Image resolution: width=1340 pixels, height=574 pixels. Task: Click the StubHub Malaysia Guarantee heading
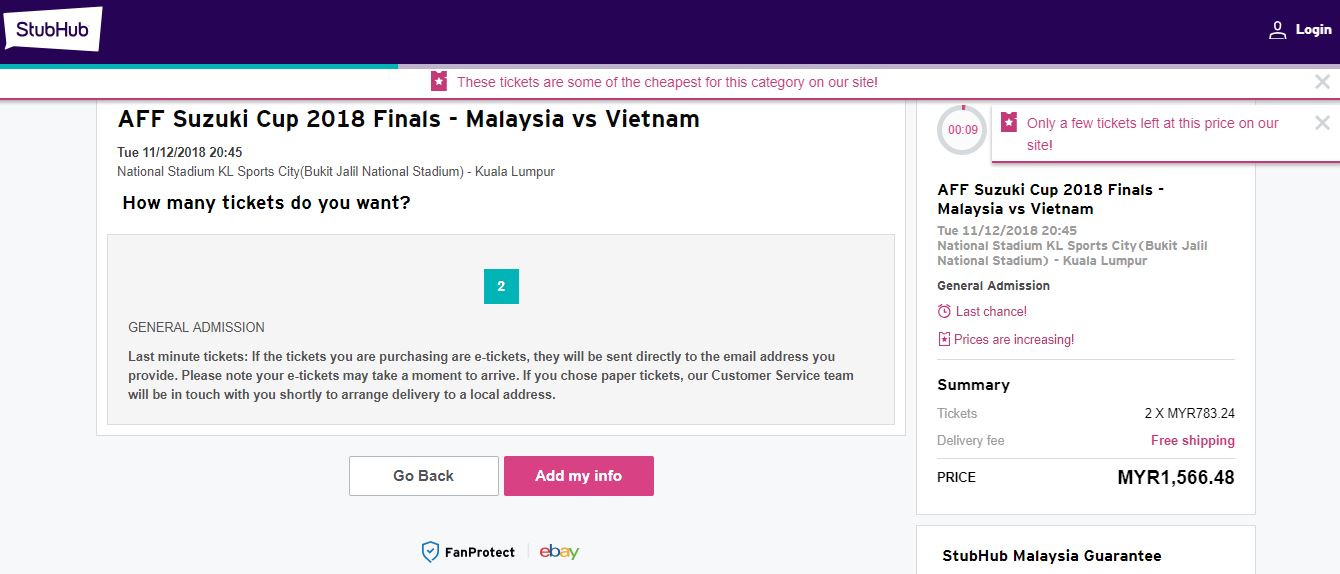pos(1051,556)
